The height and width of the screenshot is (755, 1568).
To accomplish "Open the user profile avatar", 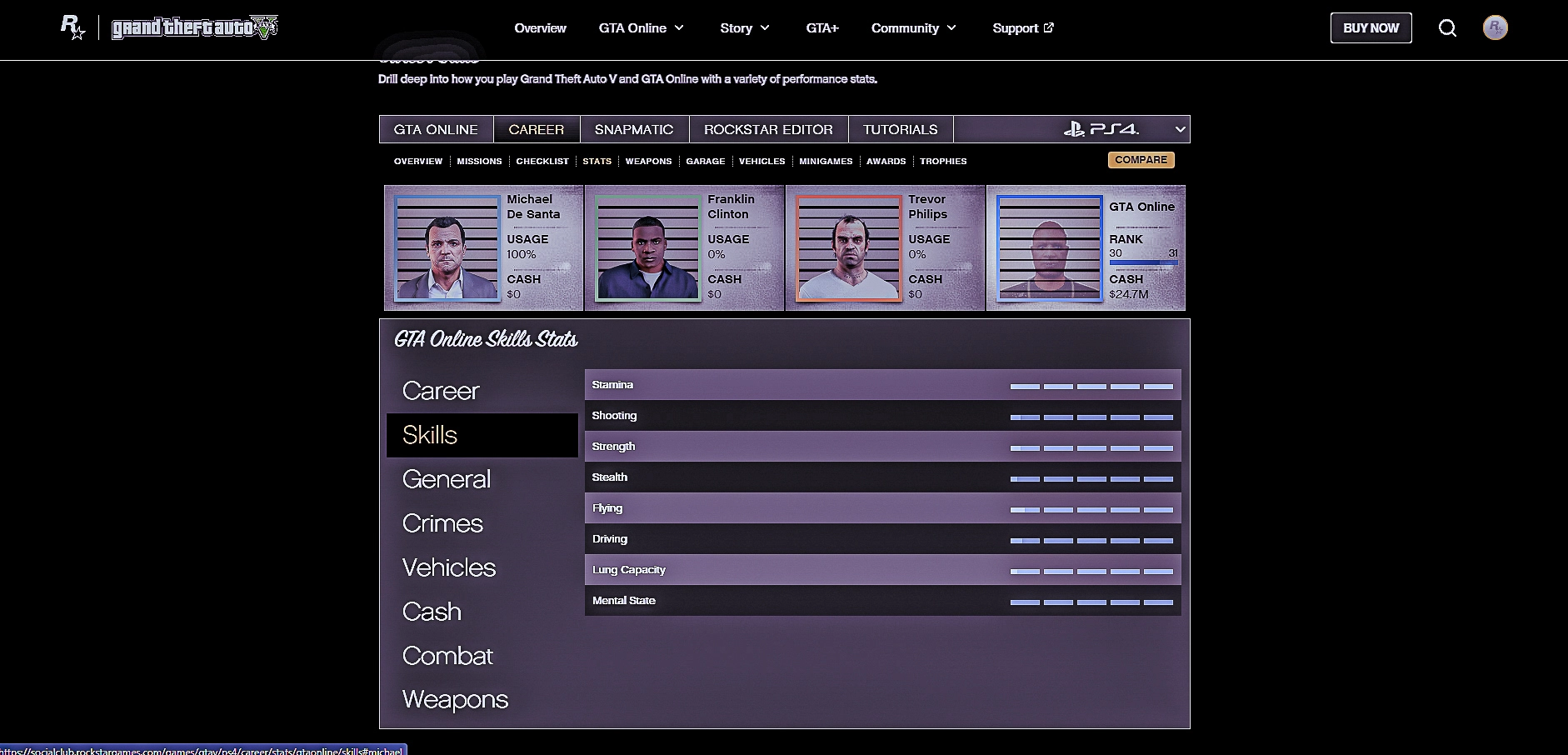I will click(1495, 28).
